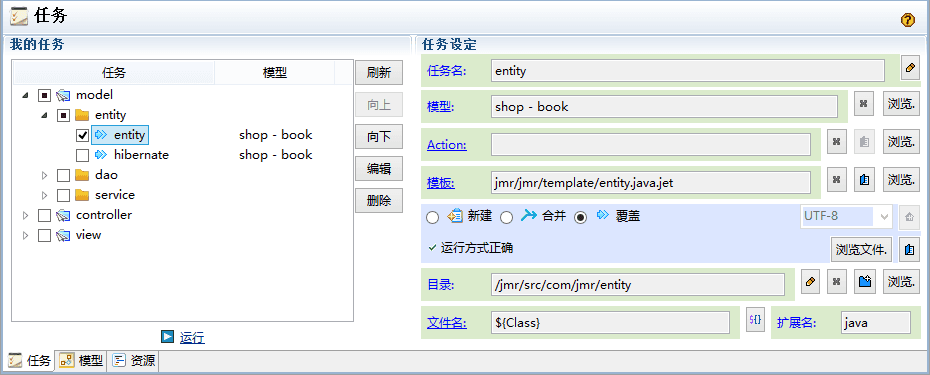Expand the service folder node
The height and width of the screenshot is (375, 930).
click(44, 195)
